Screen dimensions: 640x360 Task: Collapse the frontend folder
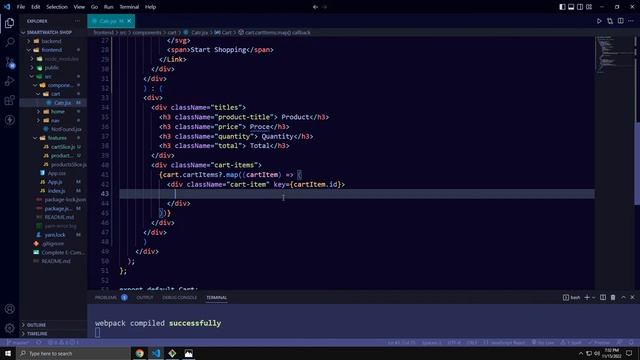[x=53, y=50]
